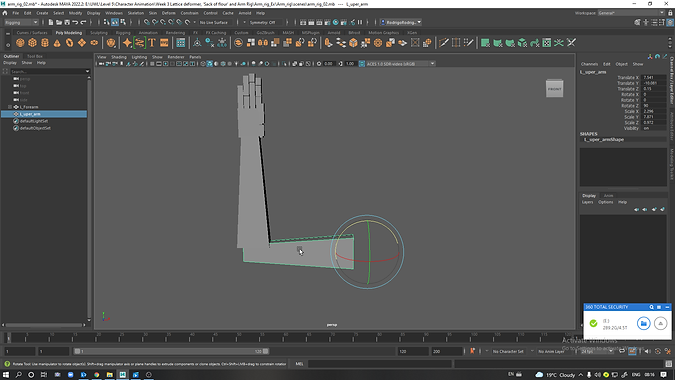This screenshot has width=675, height=380.
Task: Click the playback range slider bar
Action: tap(171, 351)
